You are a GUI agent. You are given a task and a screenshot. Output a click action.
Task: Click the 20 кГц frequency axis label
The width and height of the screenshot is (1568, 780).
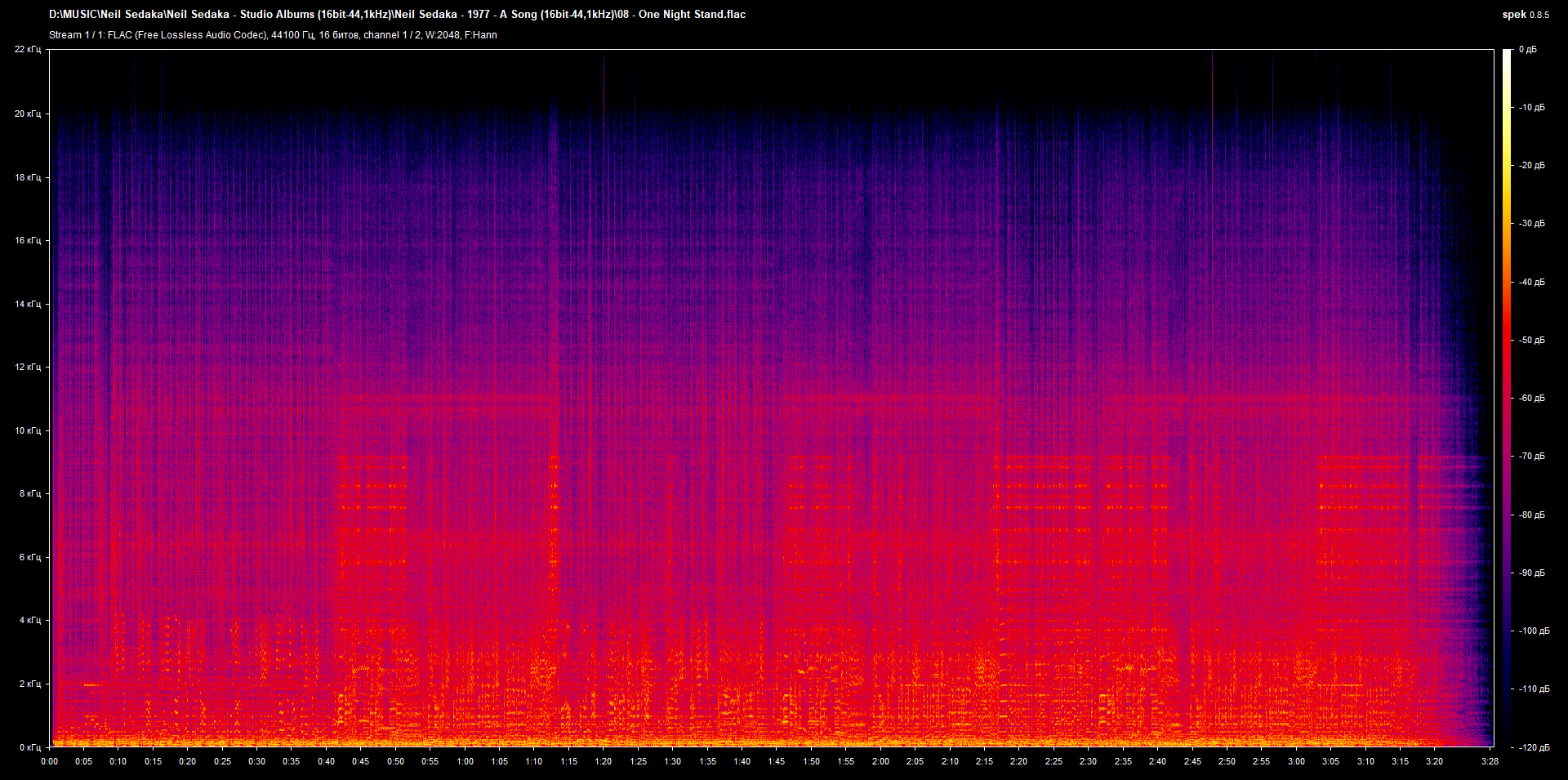click(28, 114)
